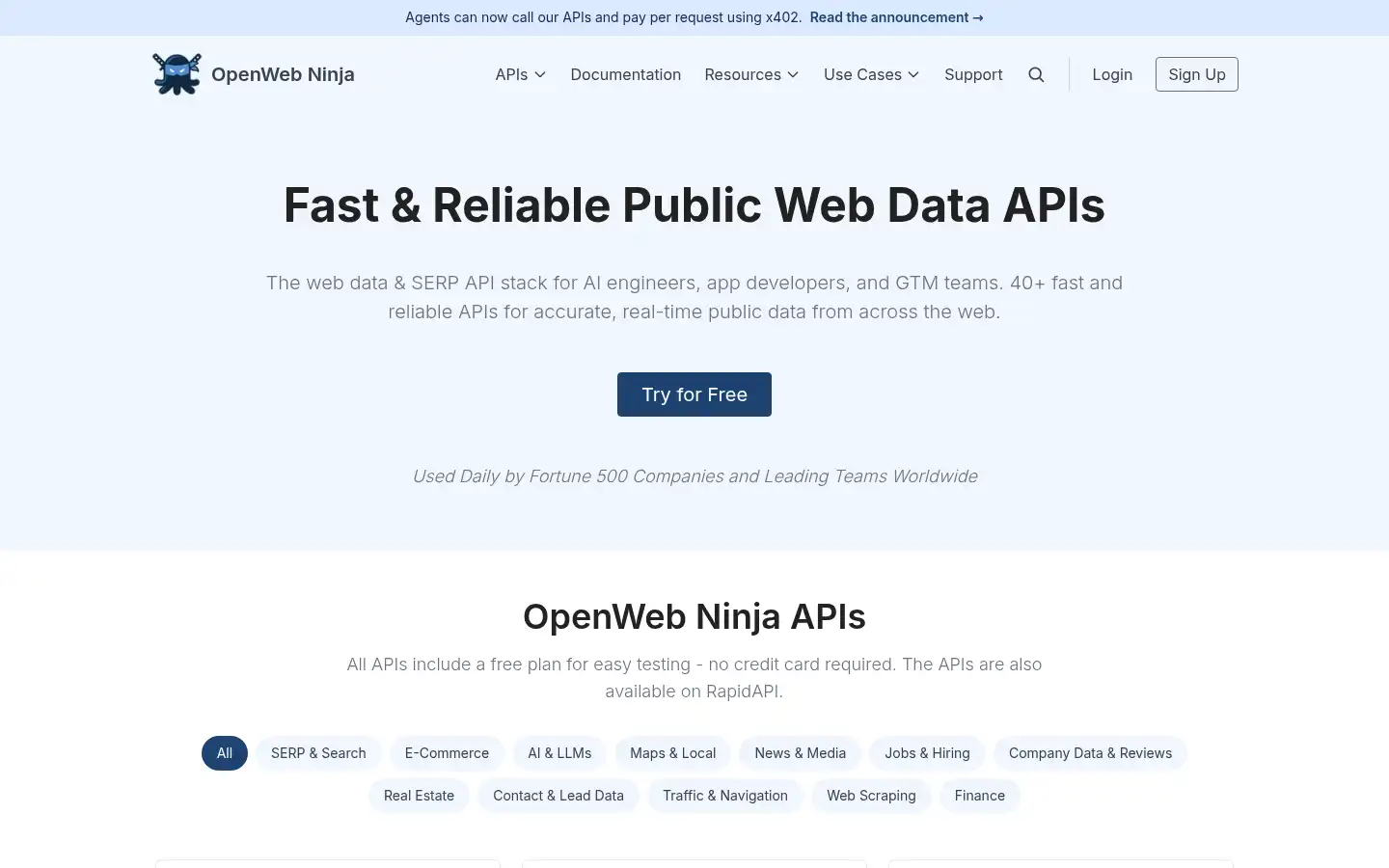Select the Web Scraping filter
The height and width of the screenshot is (868, 1389).
(871, 796)
